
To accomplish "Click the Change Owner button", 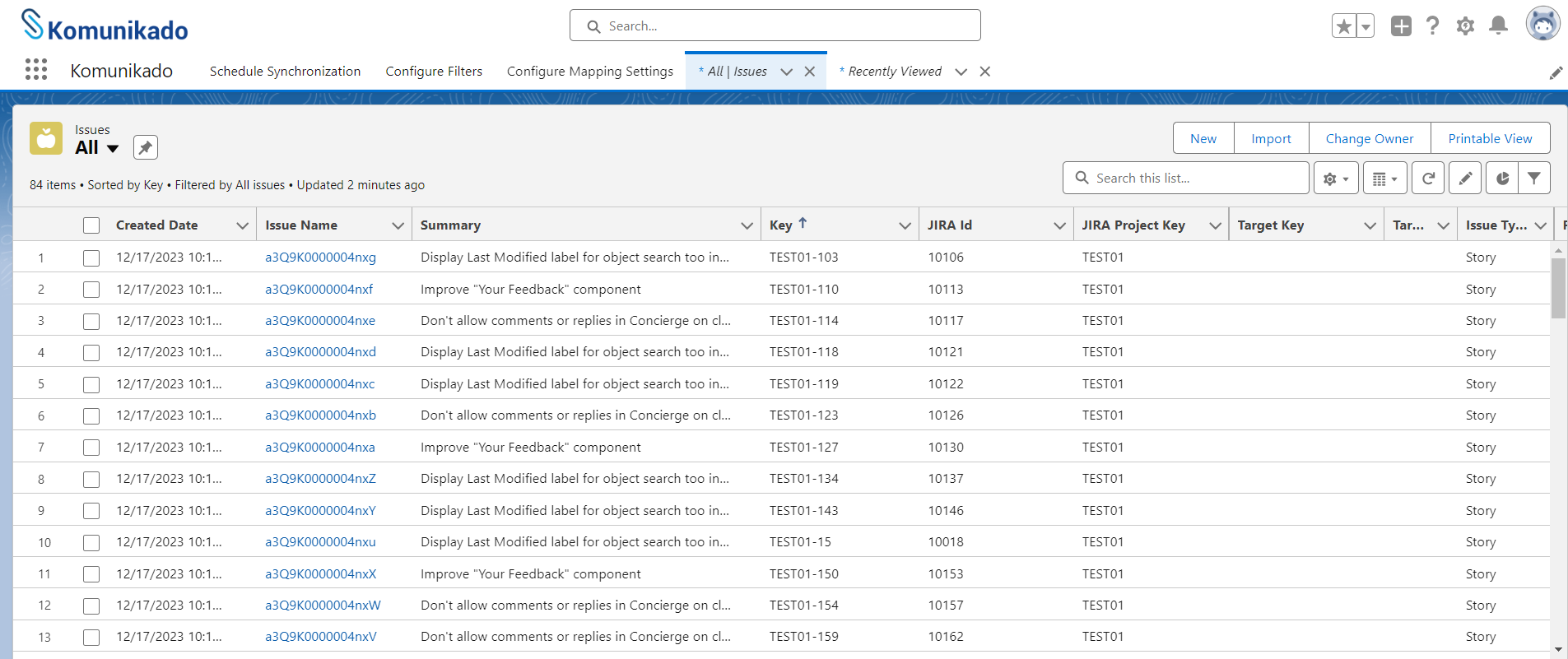I will click(1370, 138).
